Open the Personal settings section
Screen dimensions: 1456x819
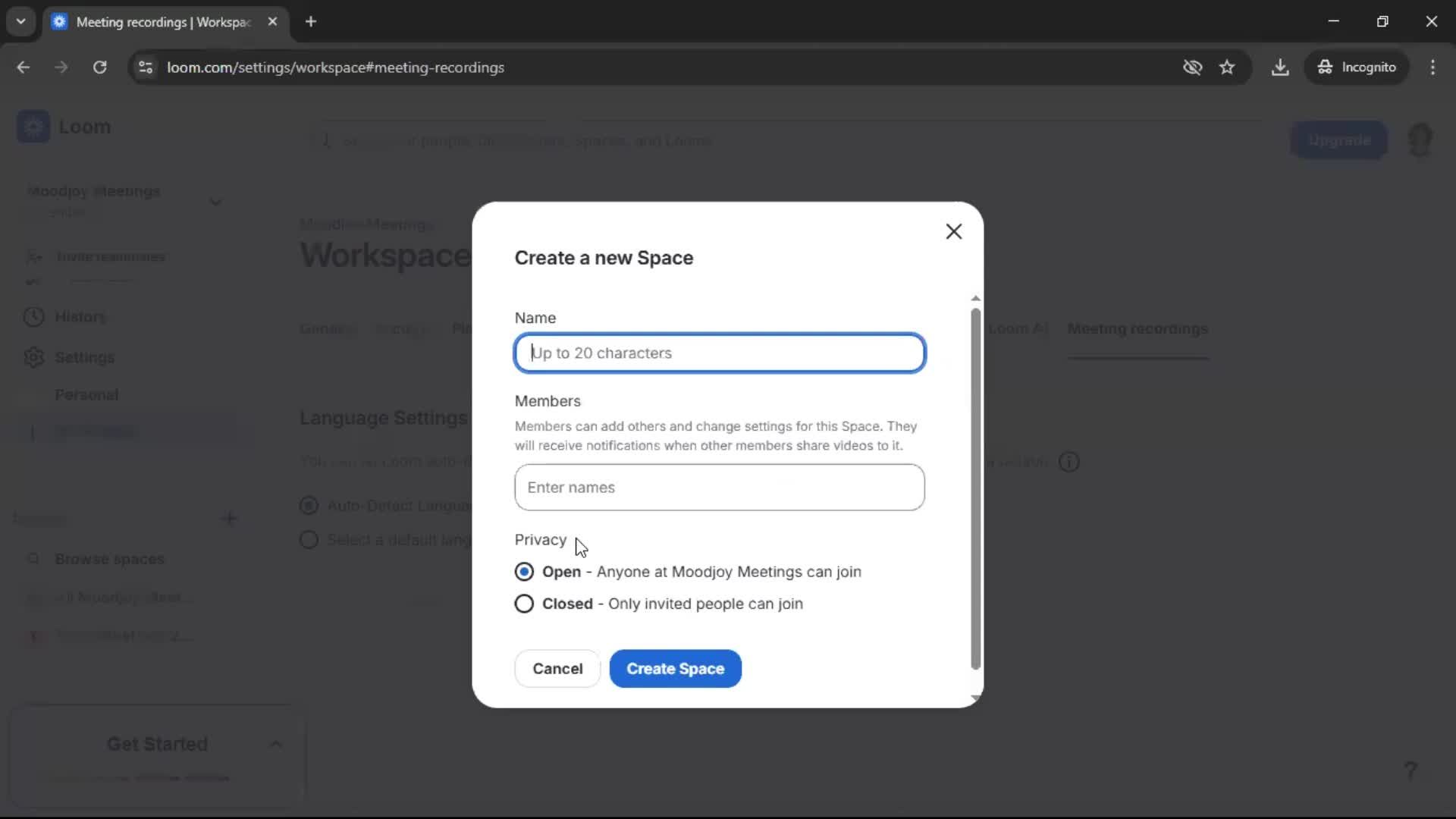coord(86,394)
